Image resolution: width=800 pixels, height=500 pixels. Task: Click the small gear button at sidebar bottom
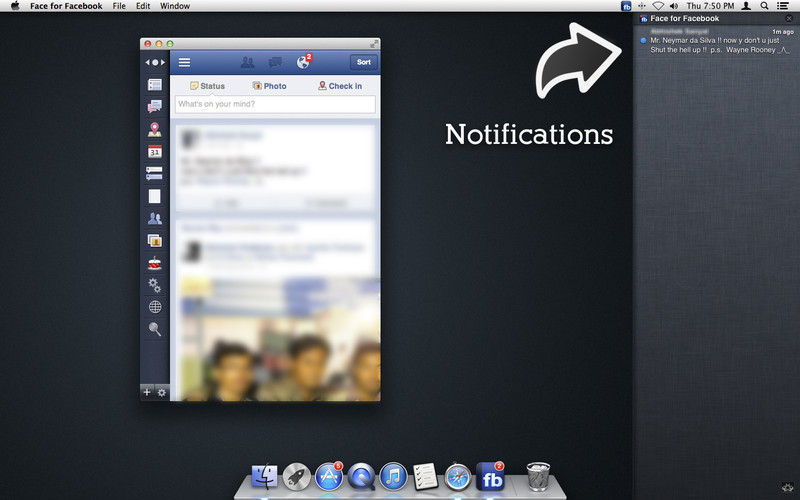tap(162, 392)
